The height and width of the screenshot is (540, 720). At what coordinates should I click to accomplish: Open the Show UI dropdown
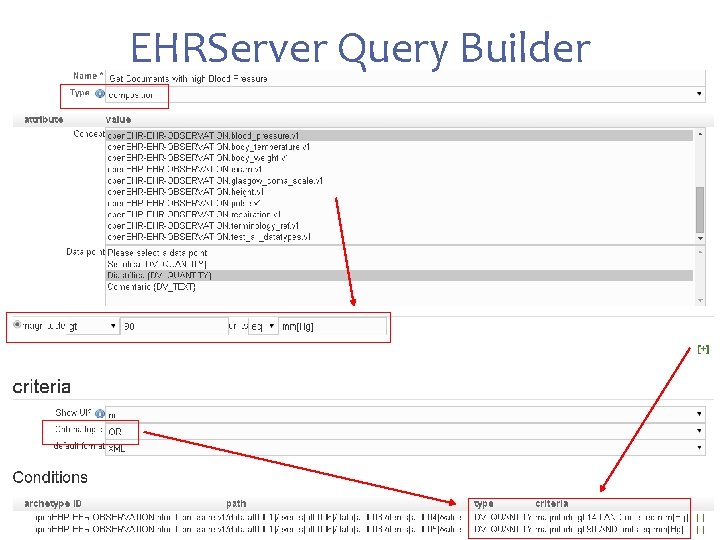coord(405,414)
